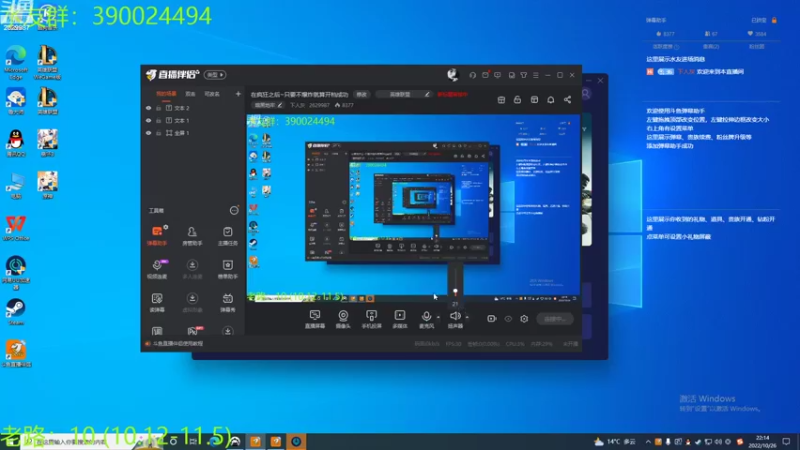Add live screen capture source (直播屏幕)
800x450 pixels.
tap(315, 319)
